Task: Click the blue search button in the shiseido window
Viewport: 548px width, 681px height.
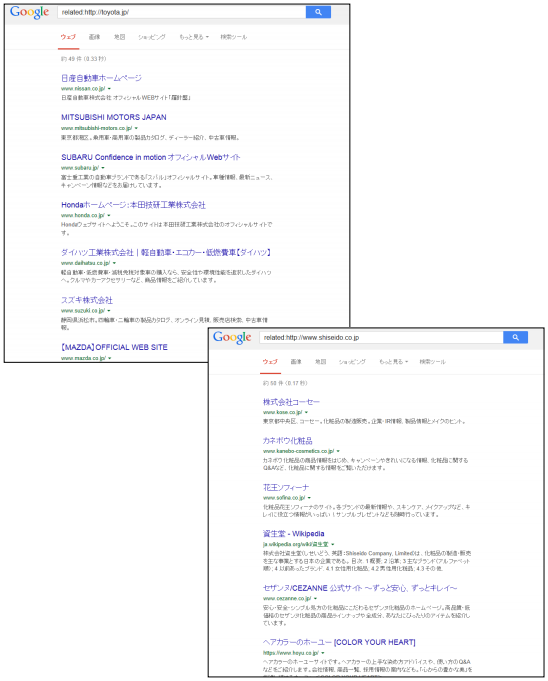Action: tap(515, 337)
